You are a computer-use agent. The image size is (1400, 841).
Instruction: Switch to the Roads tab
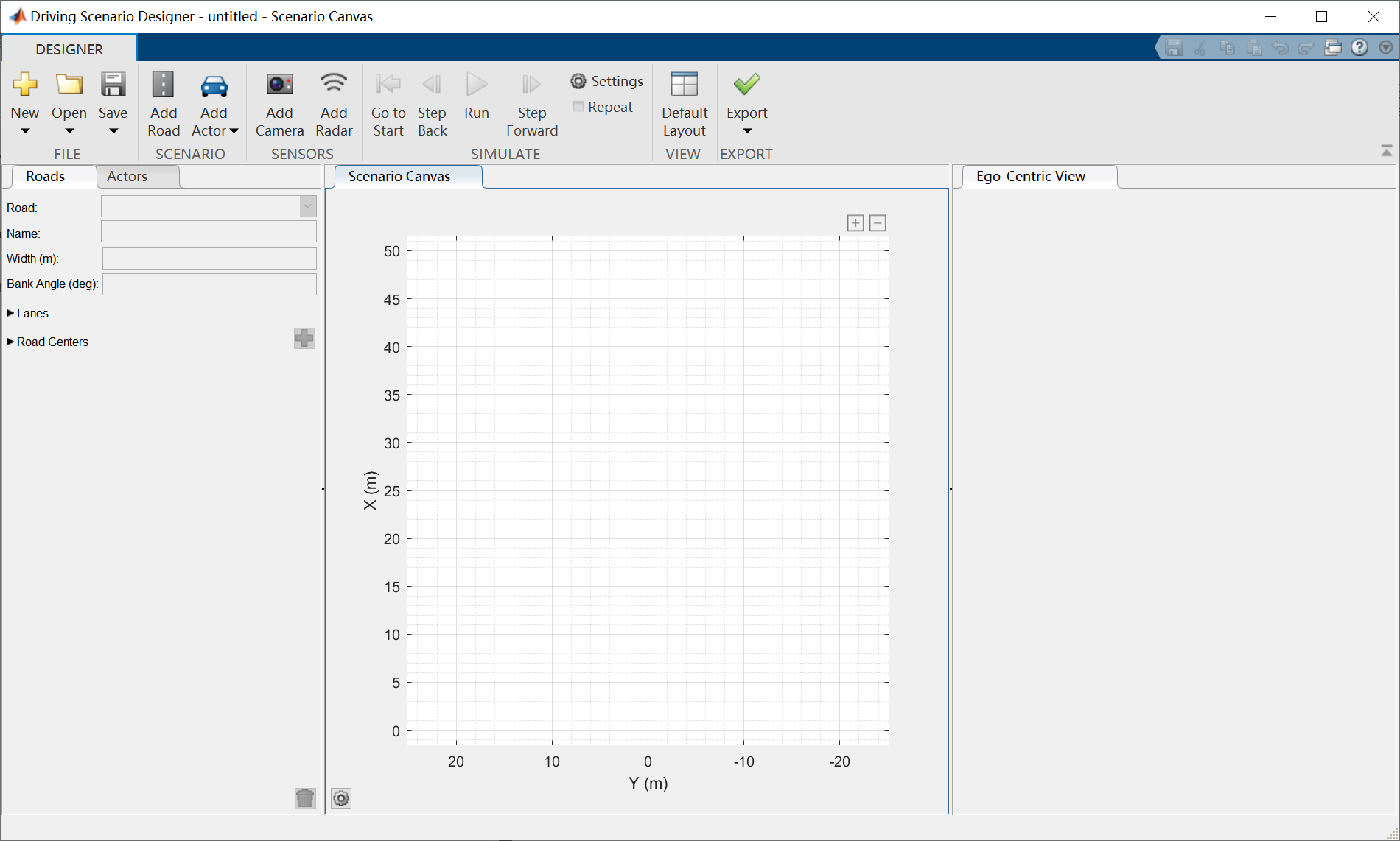(46, 176)
